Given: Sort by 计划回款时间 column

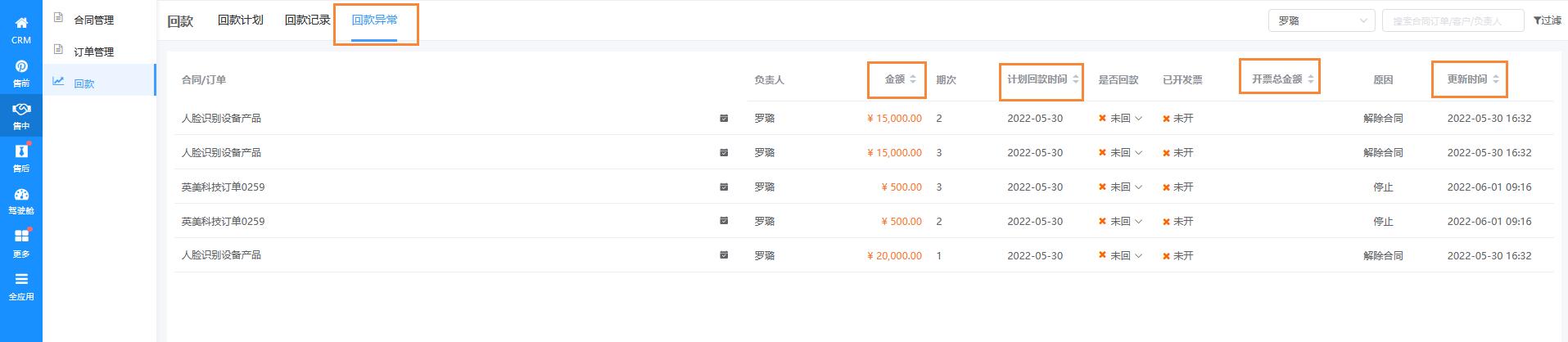Looking at the screenshot, I should coord(1075,79).
